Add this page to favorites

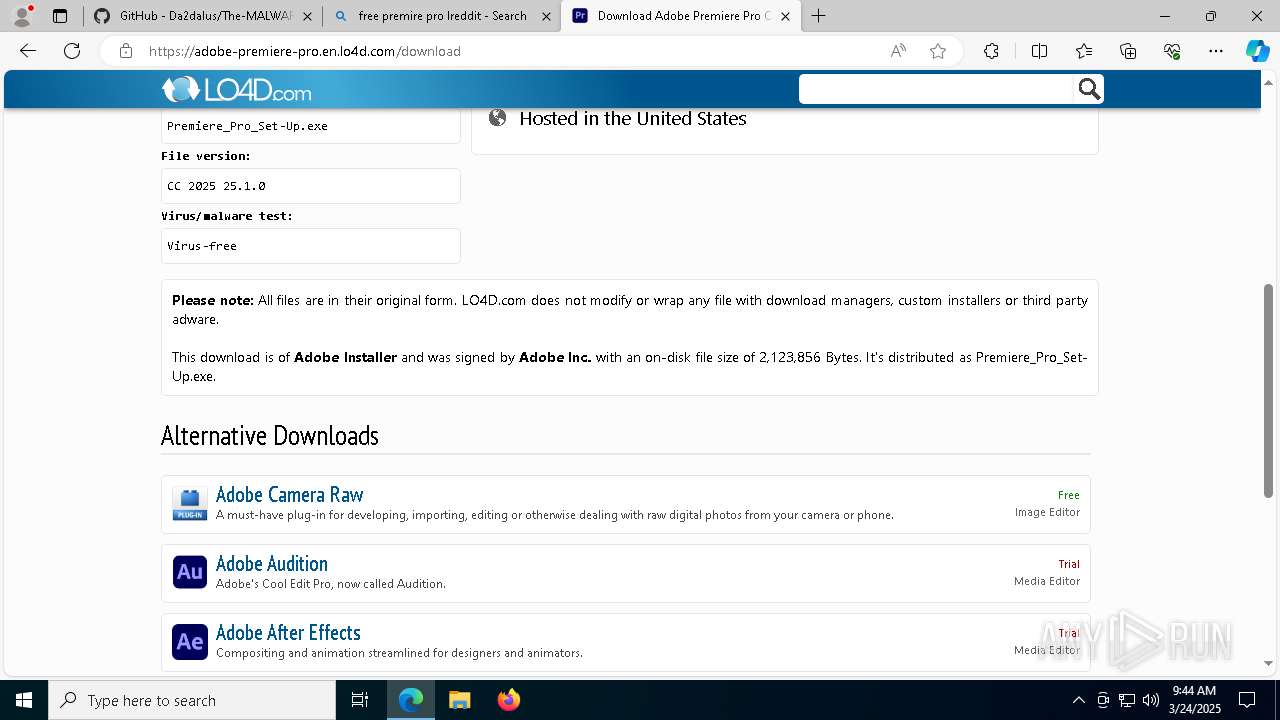pos(938,51)
